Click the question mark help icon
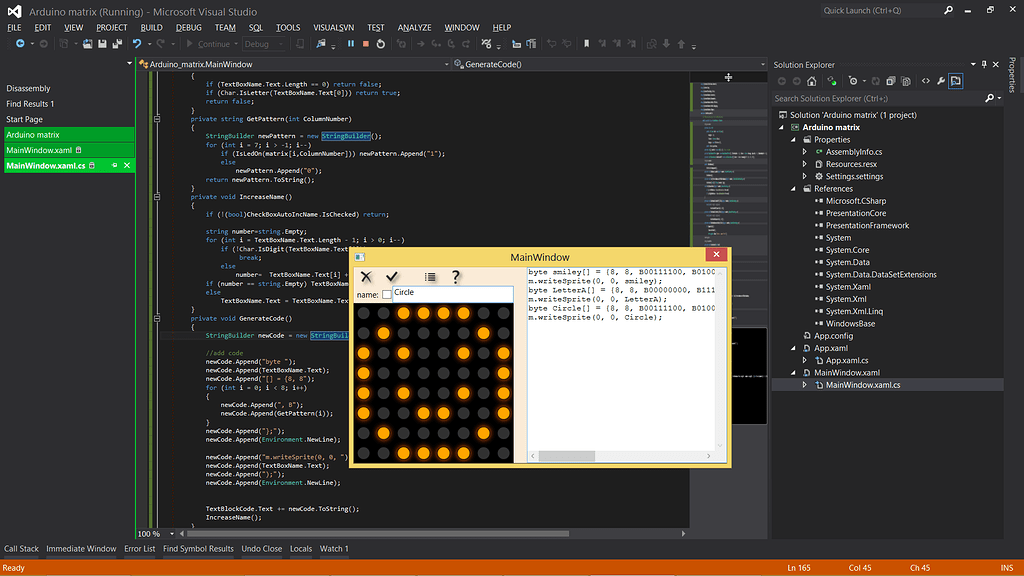 click(x=456, y=277)
